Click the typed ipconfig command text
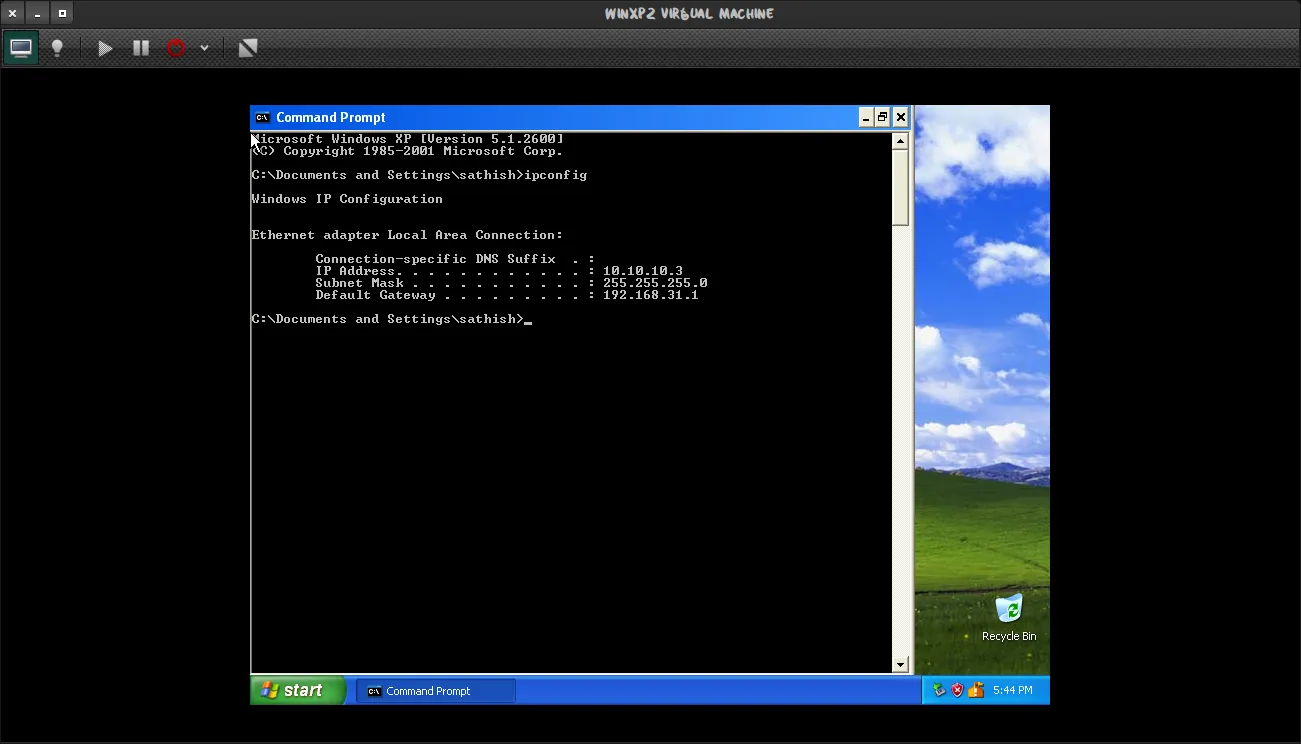Screen dimensions: 1301x744 [555, 175]
